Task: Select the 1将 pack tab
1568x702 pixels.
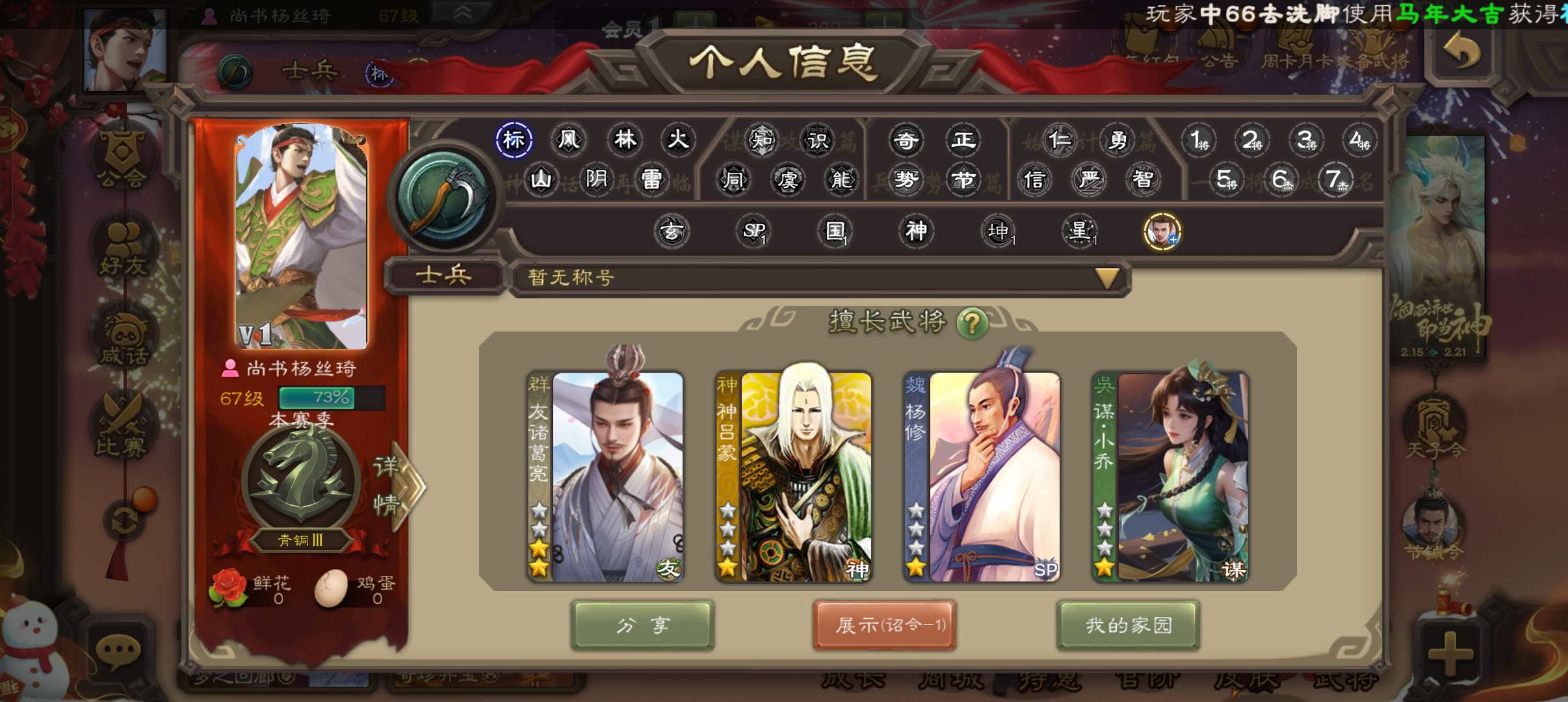Action: click(x=1197, y=140)
